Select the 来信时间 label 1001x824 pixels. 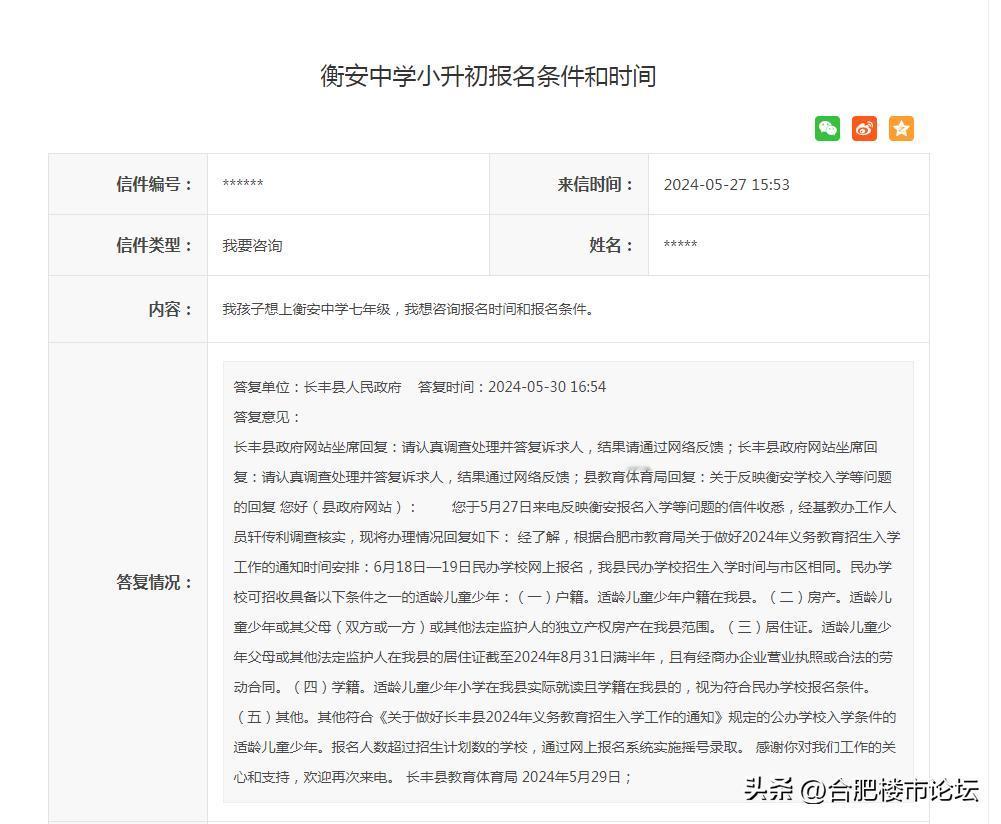(595, 184)
